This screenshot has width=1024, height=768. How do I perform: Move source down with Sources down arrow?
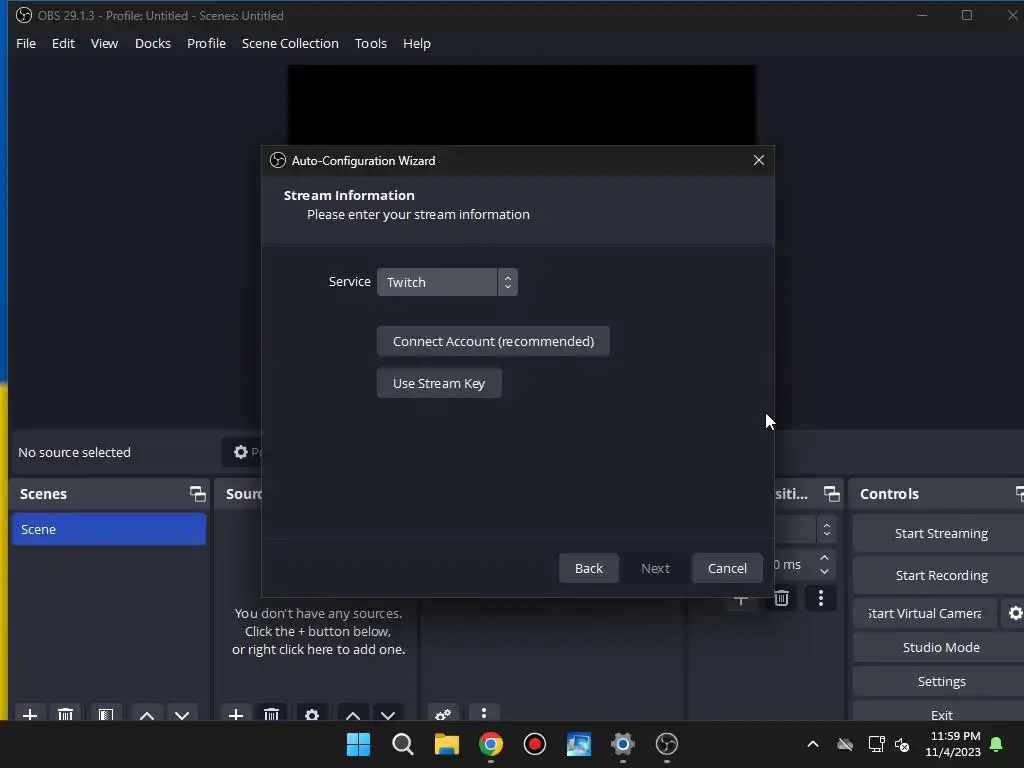388,714
